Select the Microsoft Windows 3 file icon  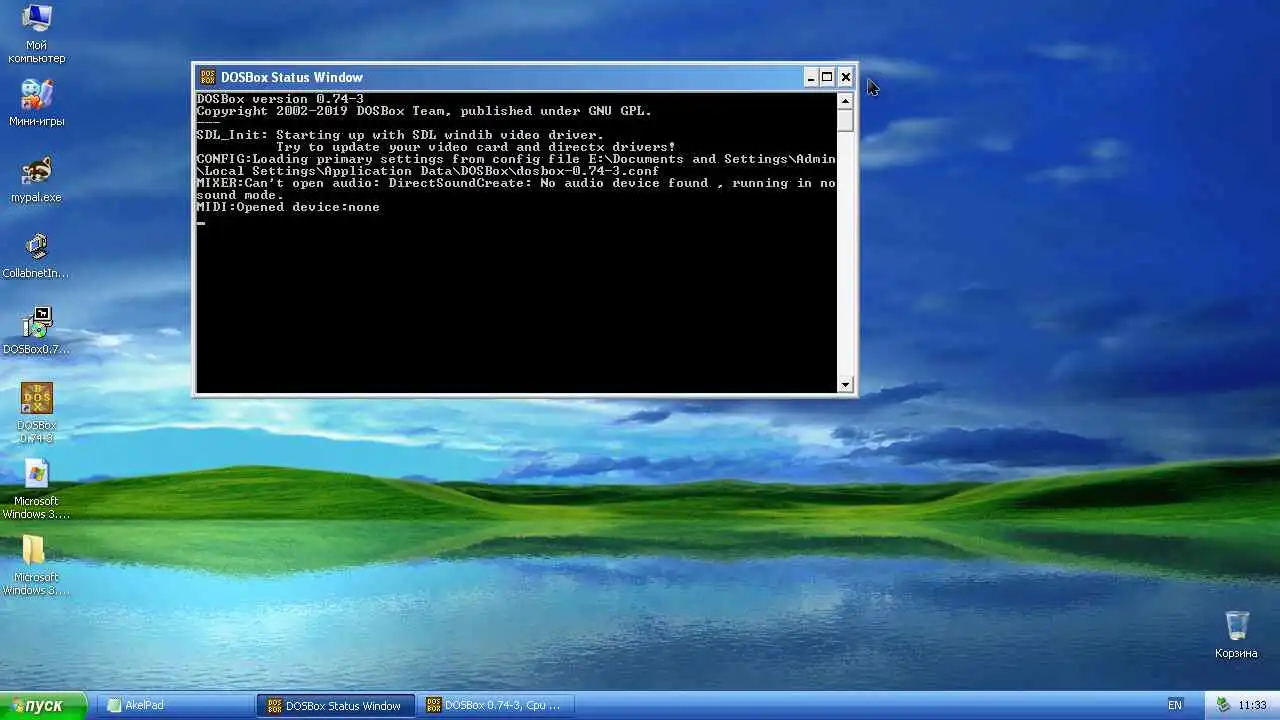37,489
